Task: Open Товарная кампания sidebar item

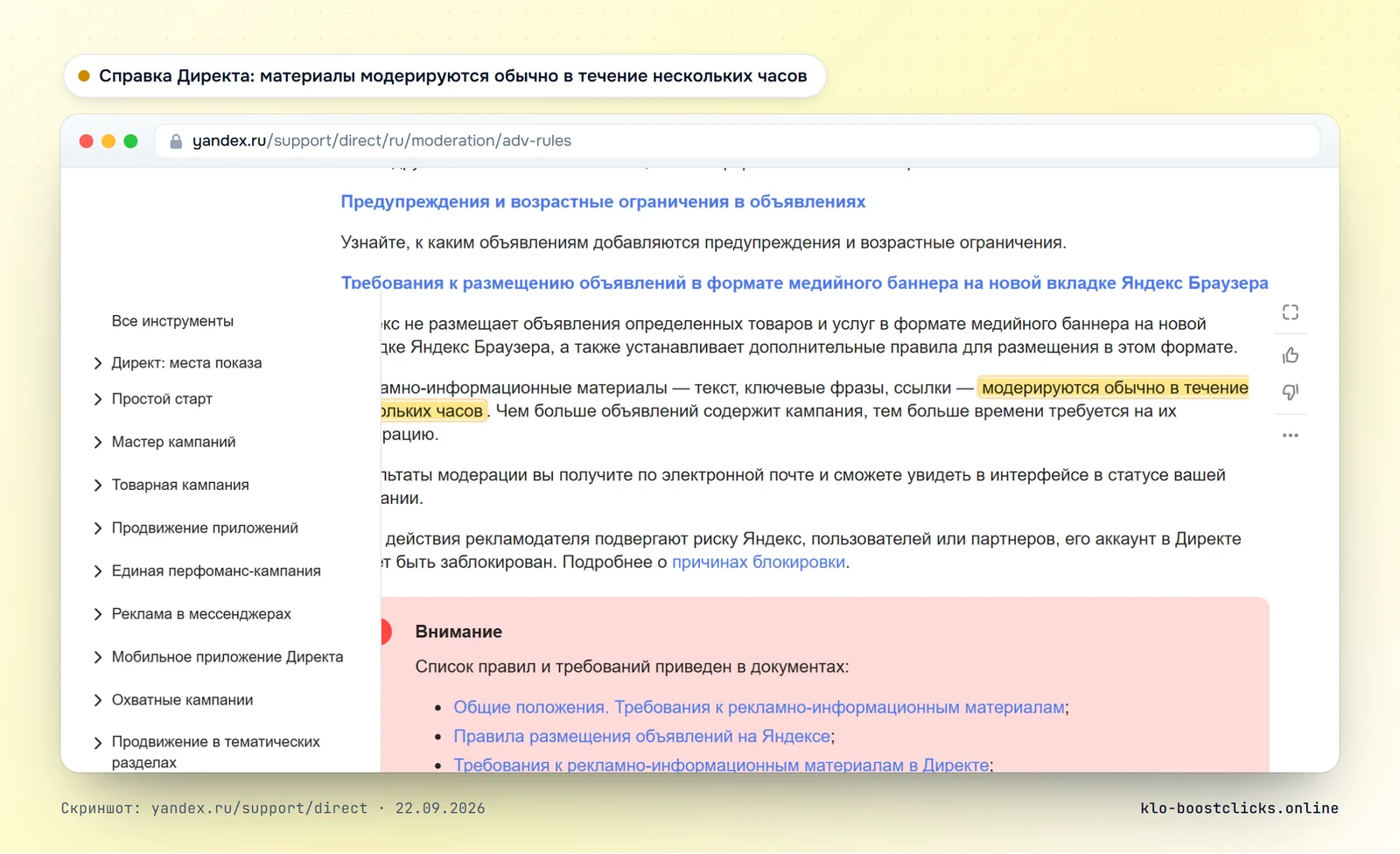Action: tap(180, 485)
